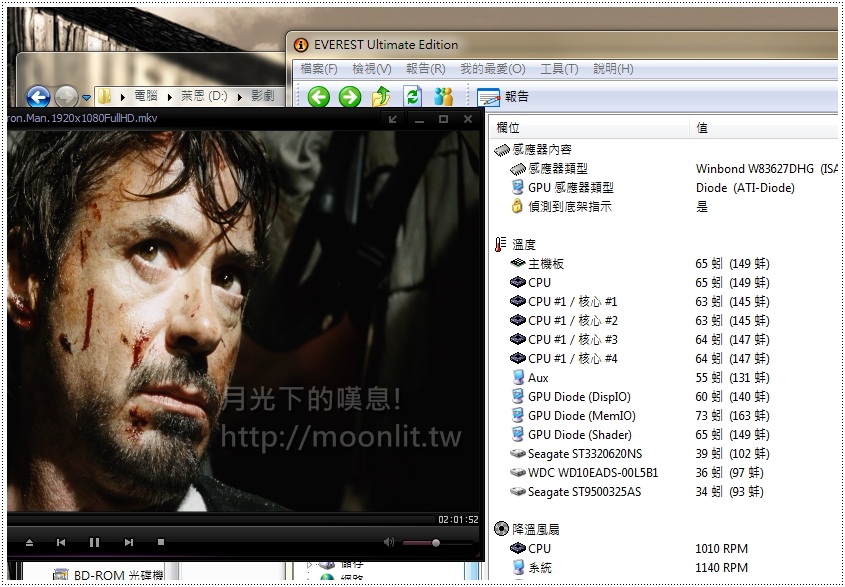Click the 報告 report button in toolbar
Image resolution: width=845 pixels, height=587 pixels.
point(504,97)
